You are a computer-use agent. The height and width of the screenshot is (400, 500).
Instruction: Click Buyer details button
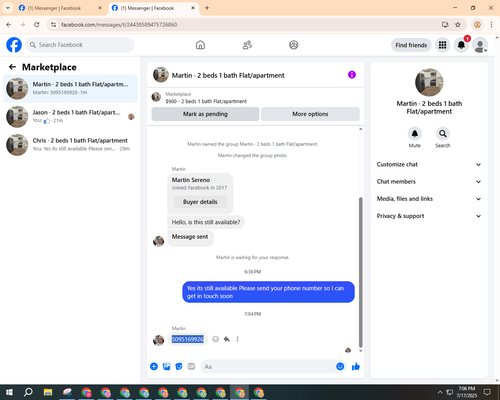[200, 202]
